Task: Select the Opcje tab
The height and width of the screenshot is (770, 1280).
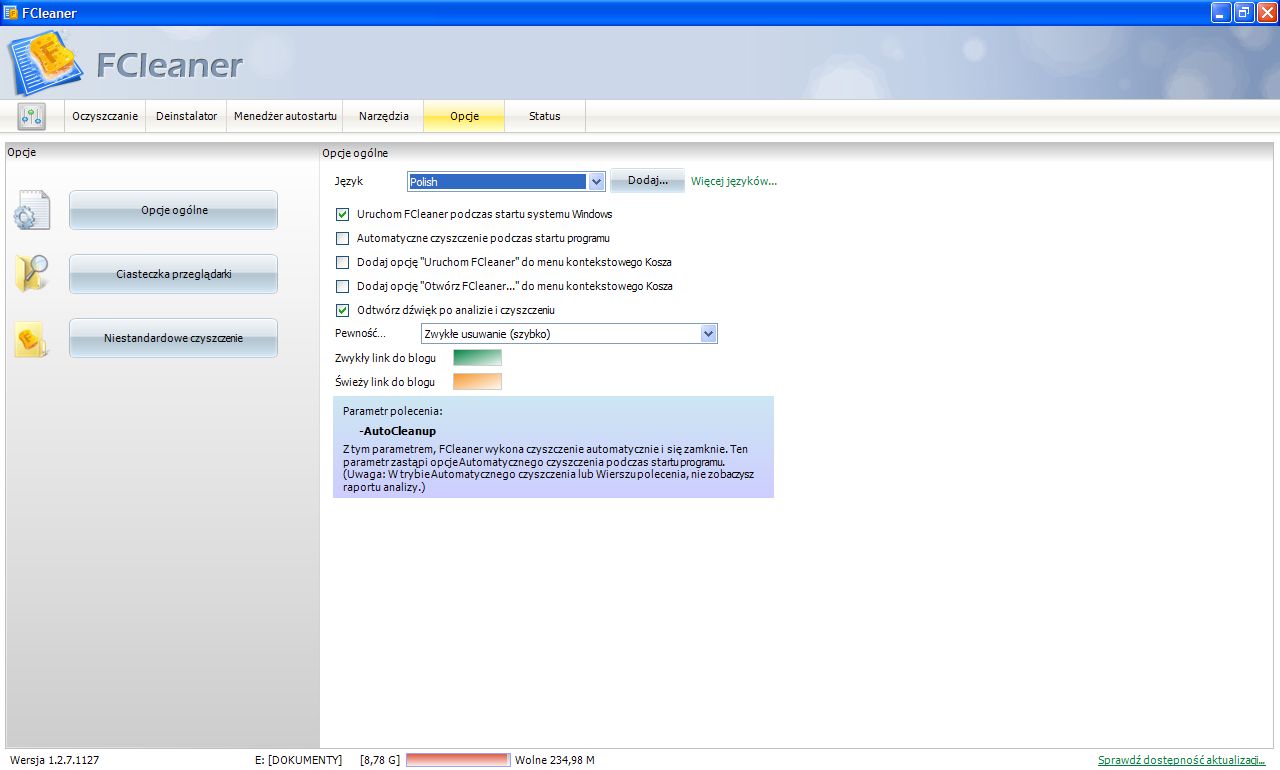Action: coord(464,116)
